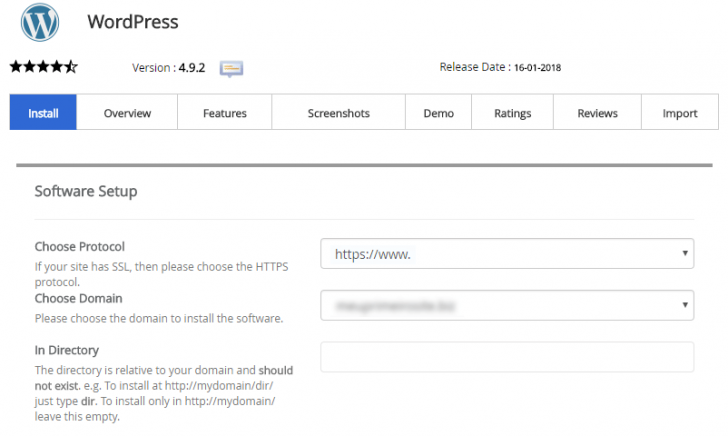
Task: Select the Install tab
Action: (x=43, y=112)
